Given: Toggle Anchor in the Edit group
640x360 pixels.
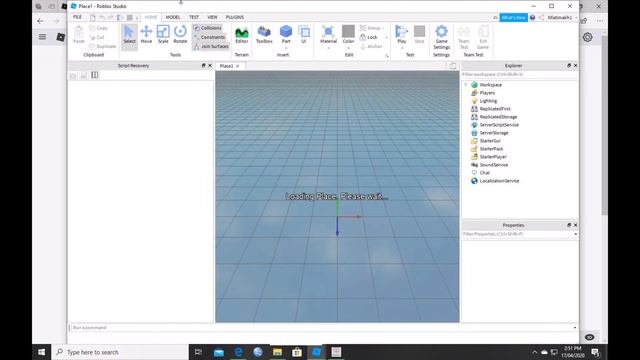Looking at the screenshot, I should pos(371,46).
